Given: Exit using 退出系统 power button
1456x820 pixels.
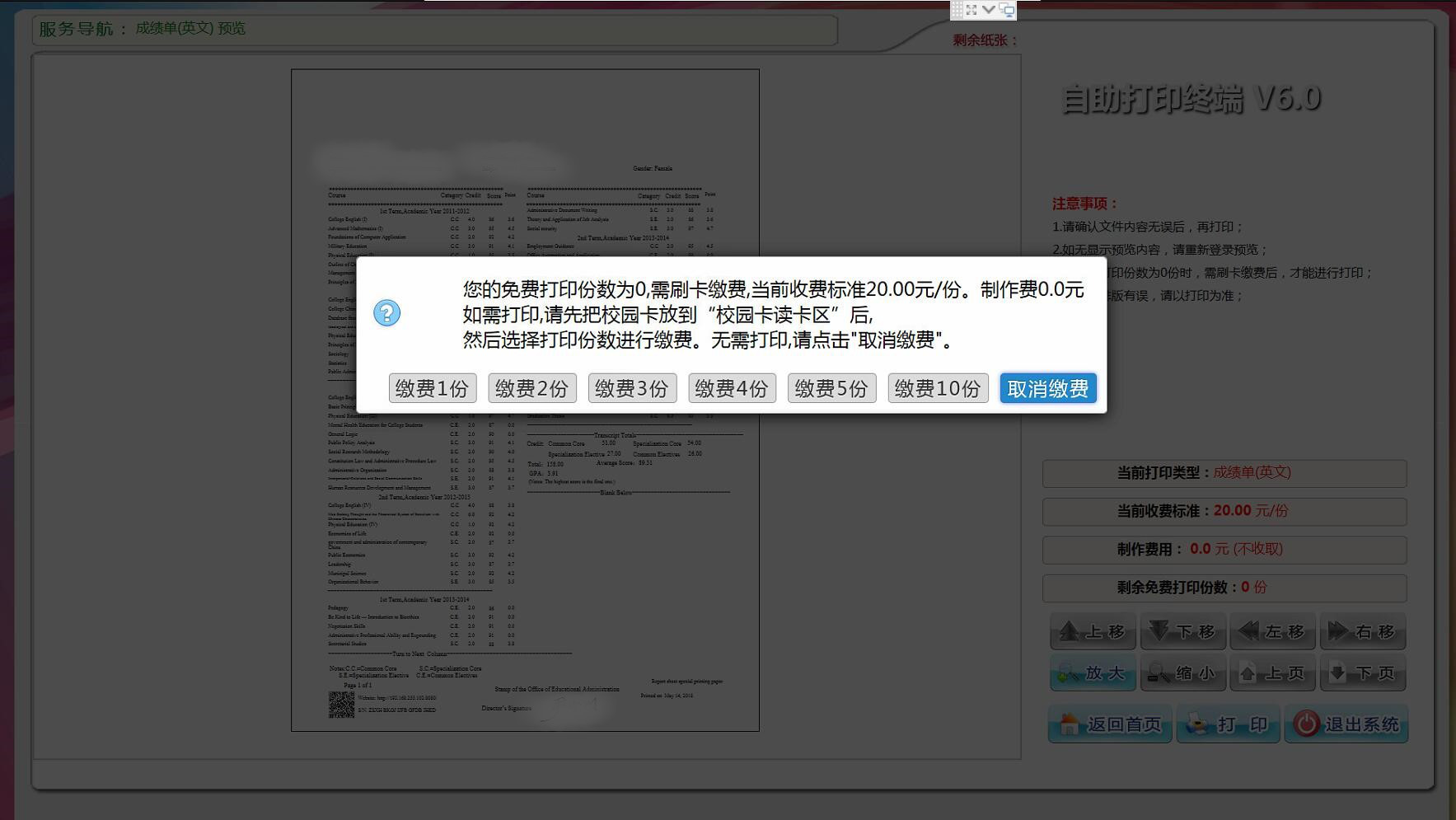Looking at the screenshot, I should (x=1346, y=724).
